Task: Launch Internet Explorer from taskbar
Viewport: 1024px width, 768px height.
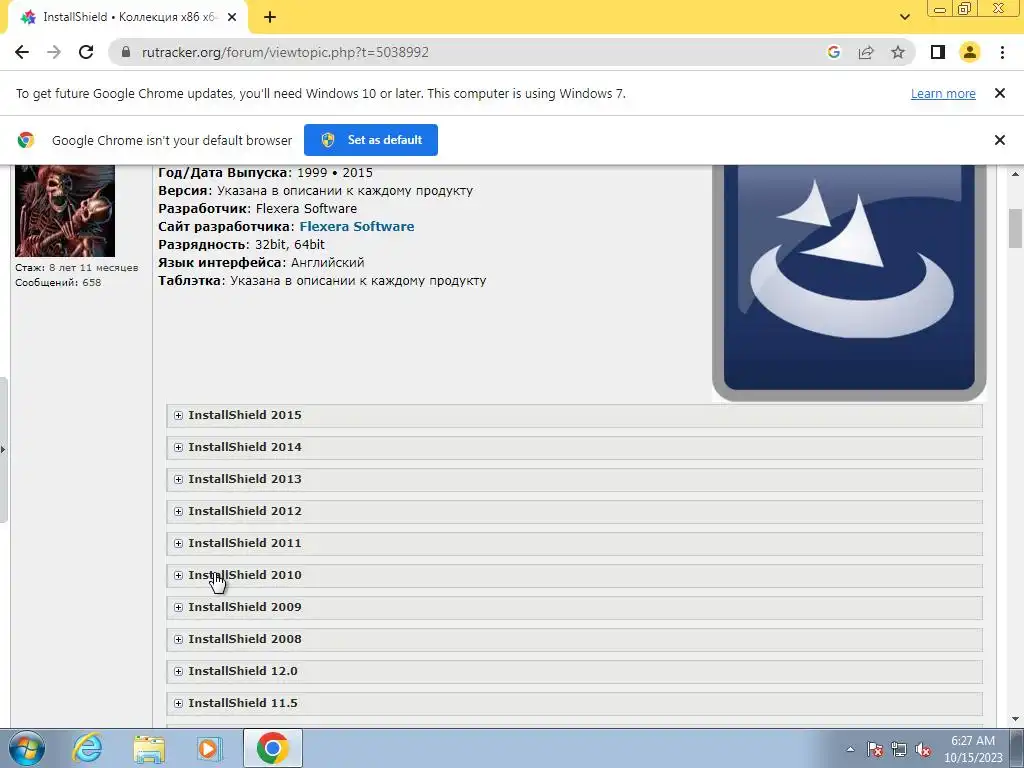Action: pos(88,748)
